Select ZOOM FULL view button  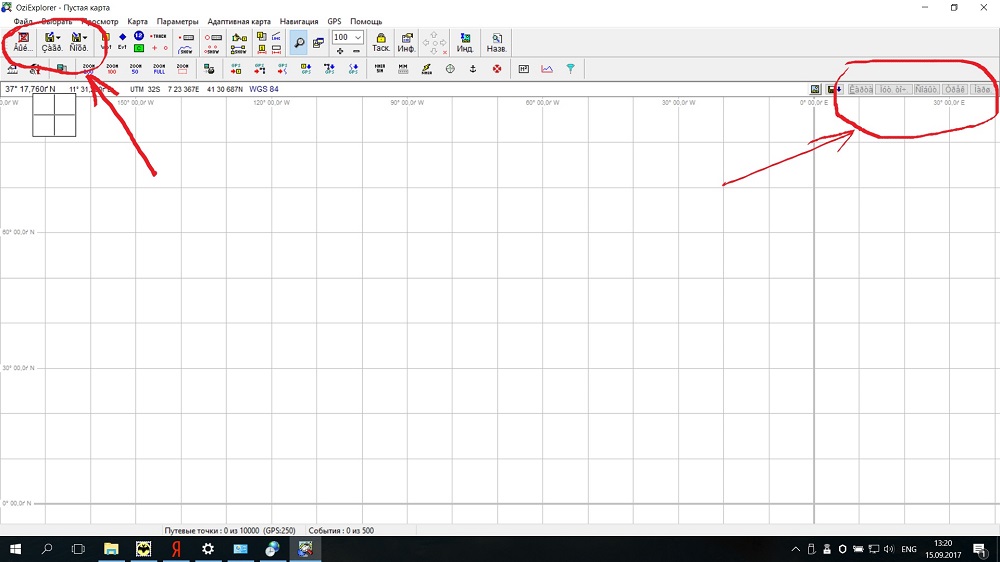(159, 69)
